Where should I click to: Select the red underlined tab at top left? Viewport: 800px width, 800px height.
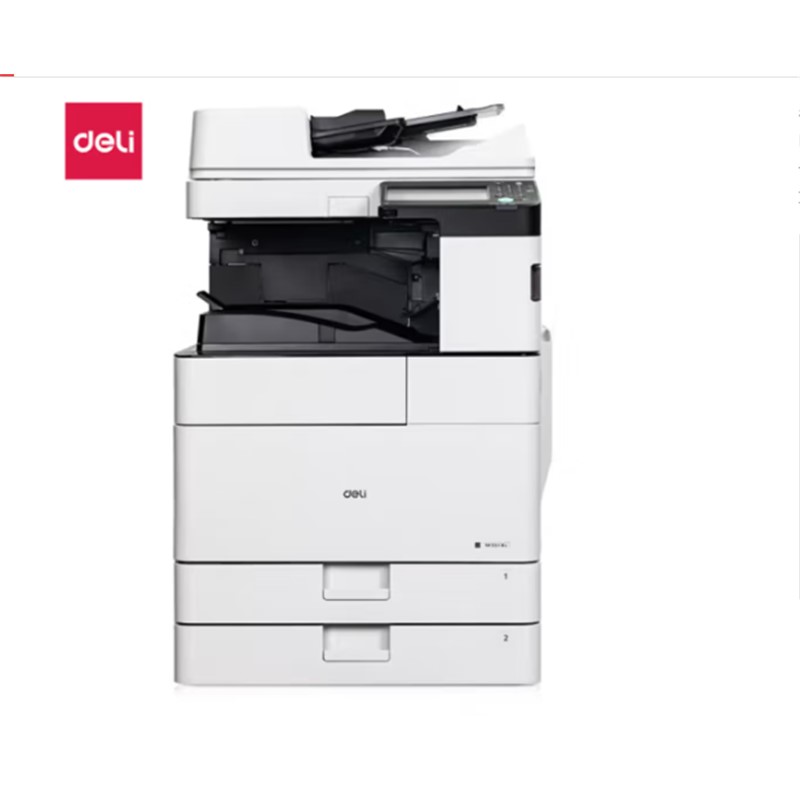click(7, 76)
